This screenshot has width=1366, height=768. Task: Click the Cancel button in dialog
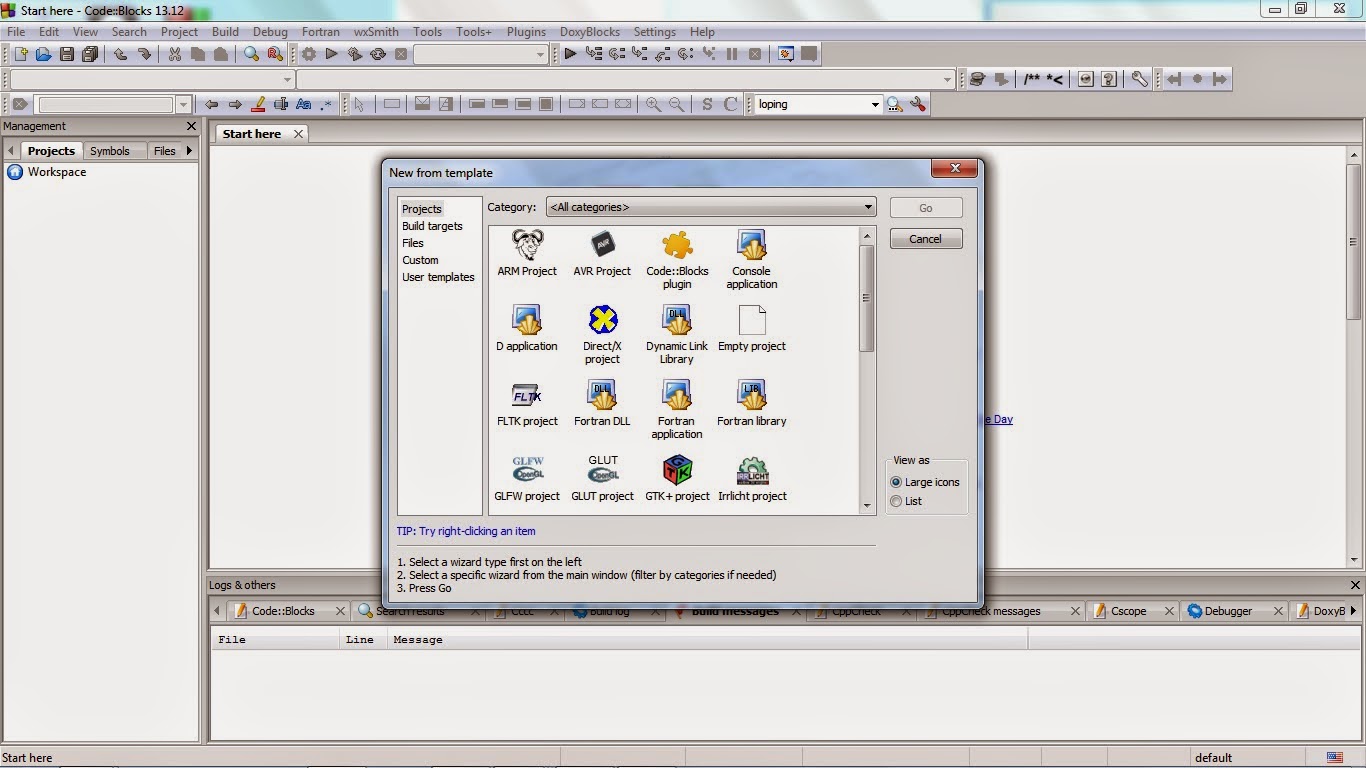(925, 239)
